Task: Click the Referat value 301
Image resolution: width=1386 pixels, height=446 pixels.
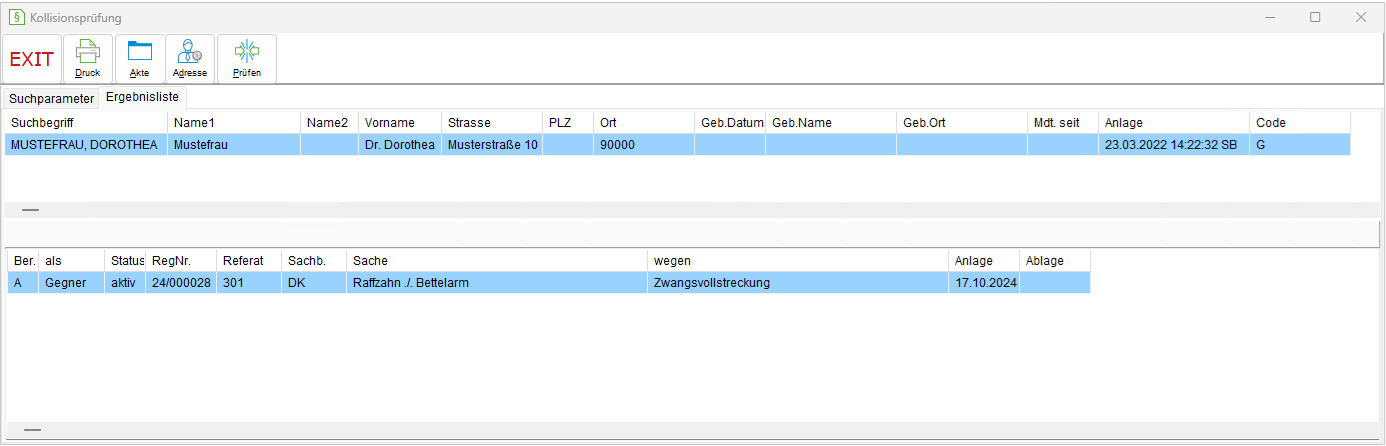Action: point(249,283)
